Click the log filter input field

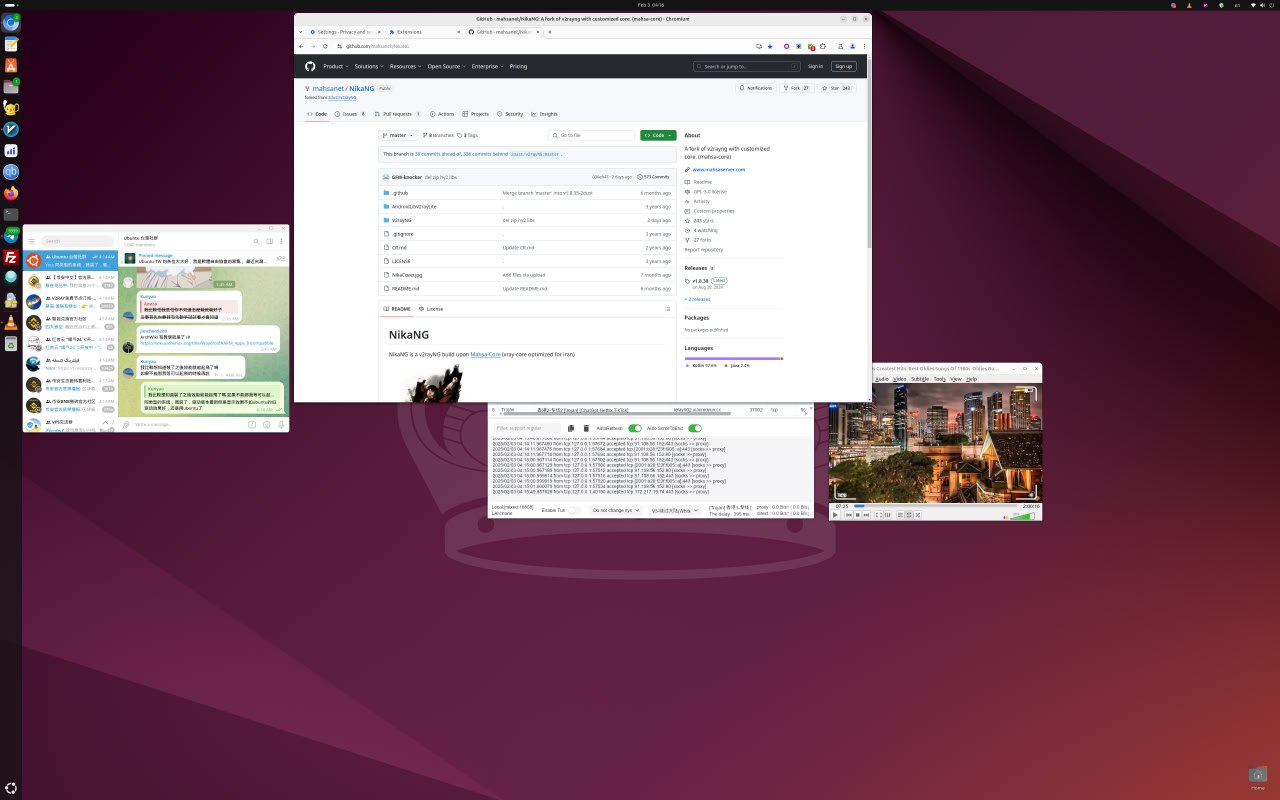[528, 428]
